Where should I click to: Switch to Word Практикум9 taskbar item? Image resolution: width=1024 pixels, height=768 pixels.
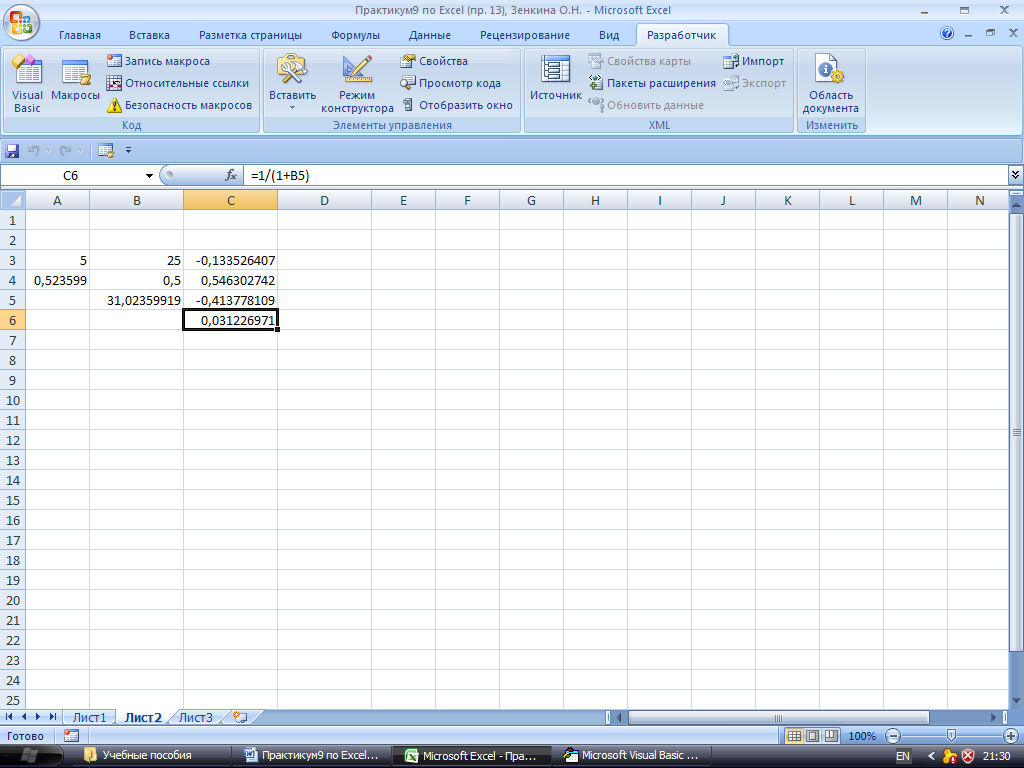click(311, 756)
